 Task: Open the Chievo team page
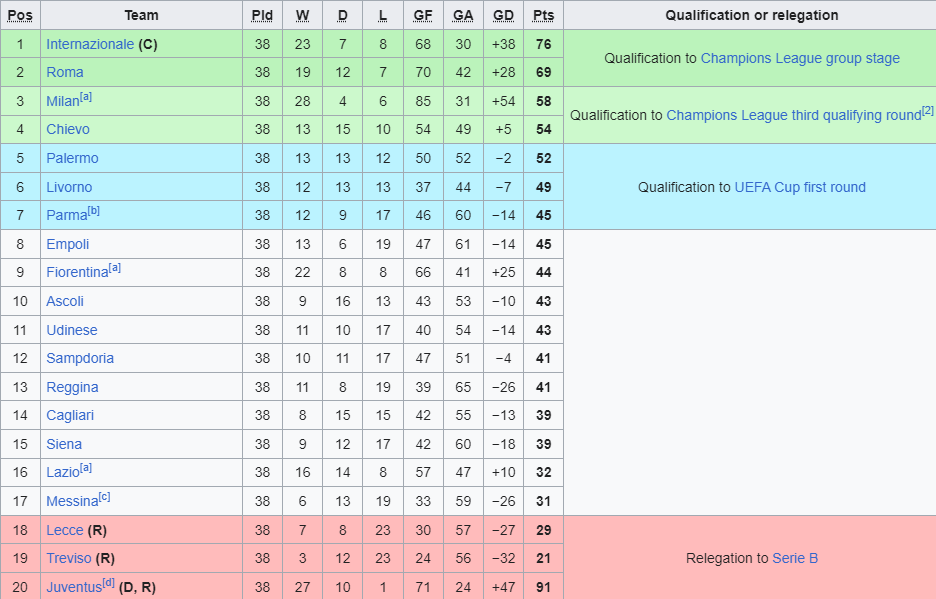coord(68,129)
